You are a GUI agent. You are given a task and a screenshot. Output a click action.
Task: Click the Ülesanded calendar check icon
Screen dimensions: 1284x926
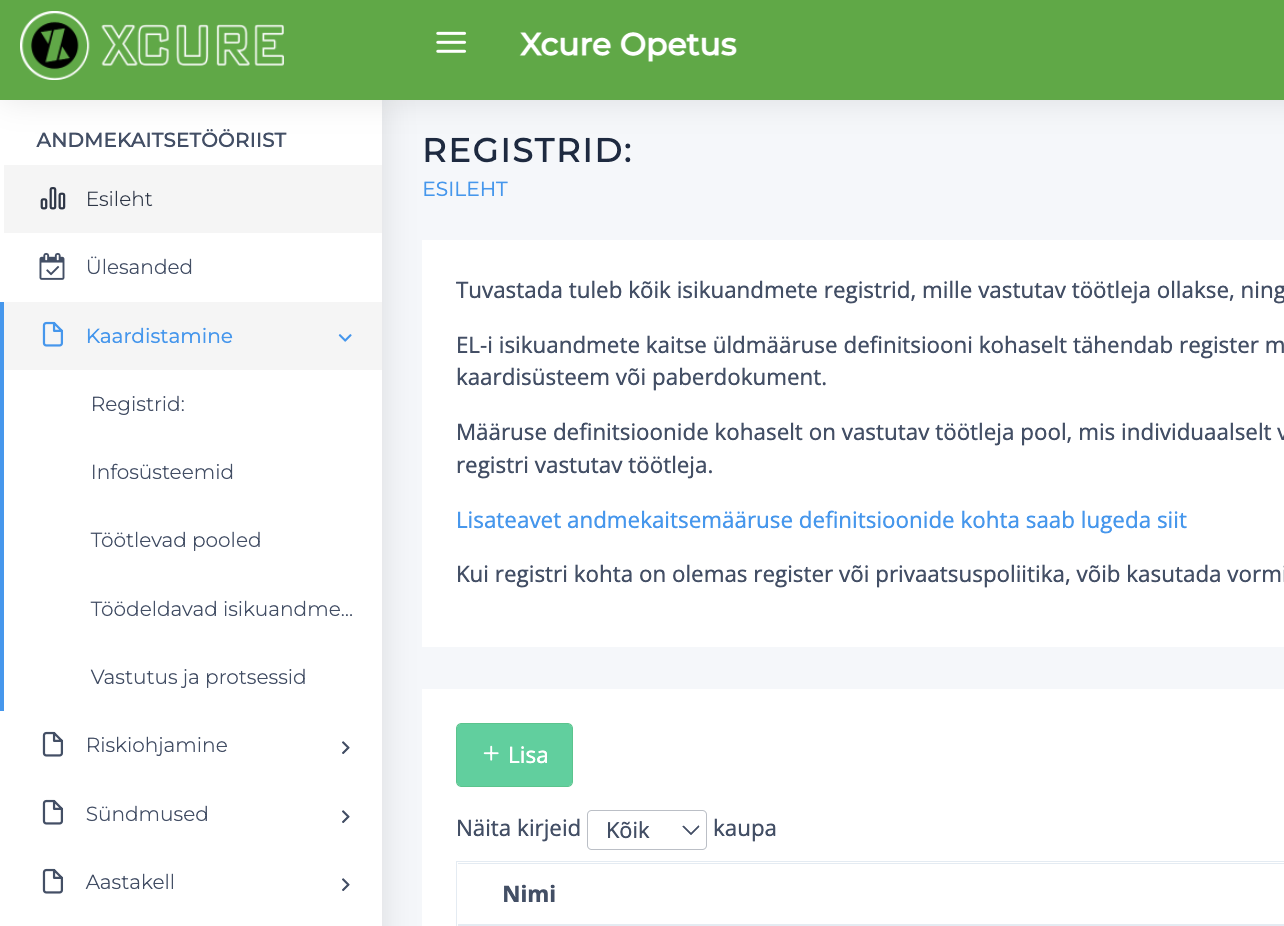(x=52, y=267)
